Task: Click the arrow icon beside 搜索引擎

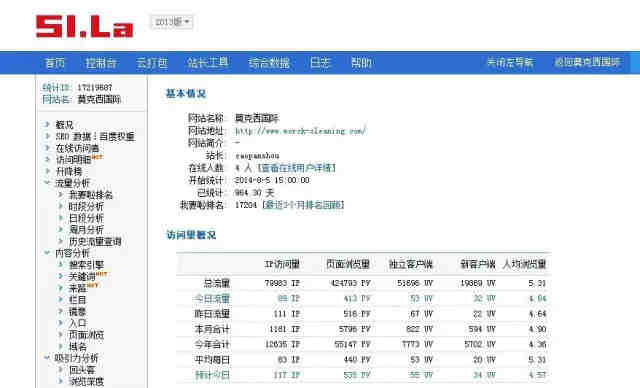Action: (61, 264)
